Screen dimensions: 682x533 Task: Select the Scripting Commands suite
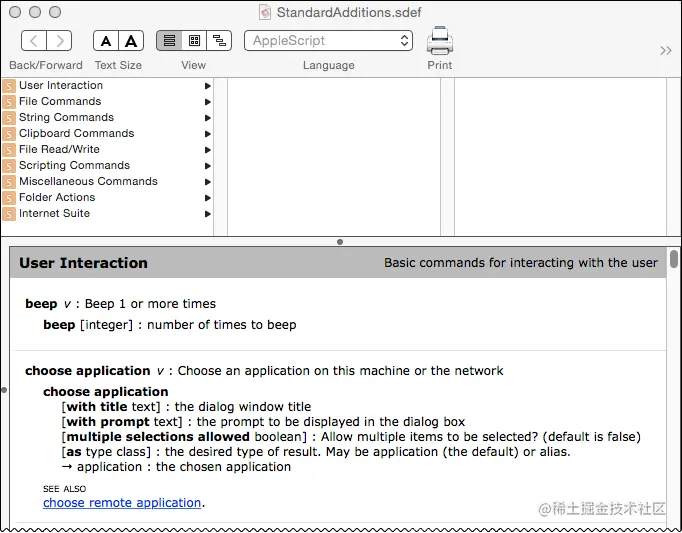[107, 165]
